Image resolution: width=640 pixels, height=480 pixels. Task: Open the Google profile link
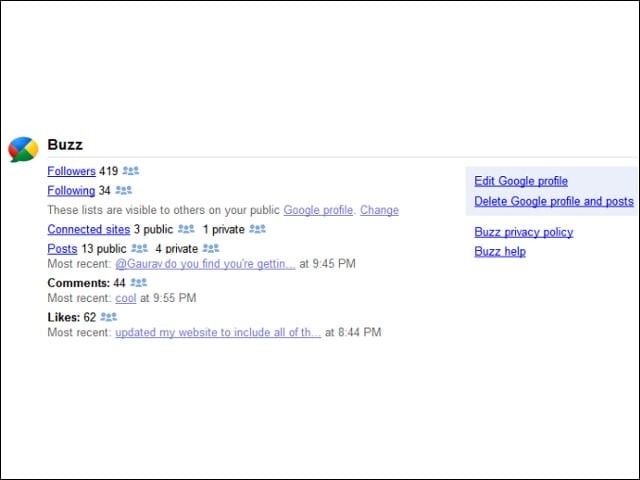(318, 210)
